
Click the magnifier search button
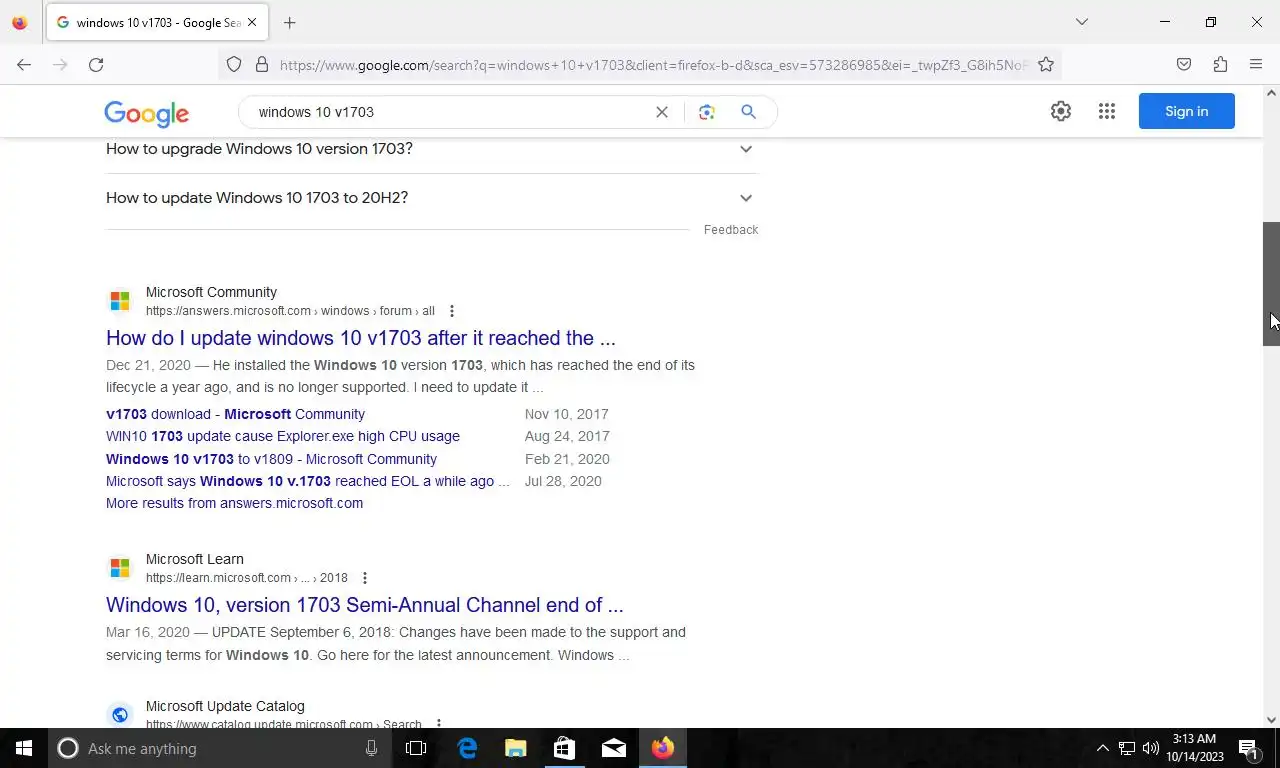coord(748,112)
